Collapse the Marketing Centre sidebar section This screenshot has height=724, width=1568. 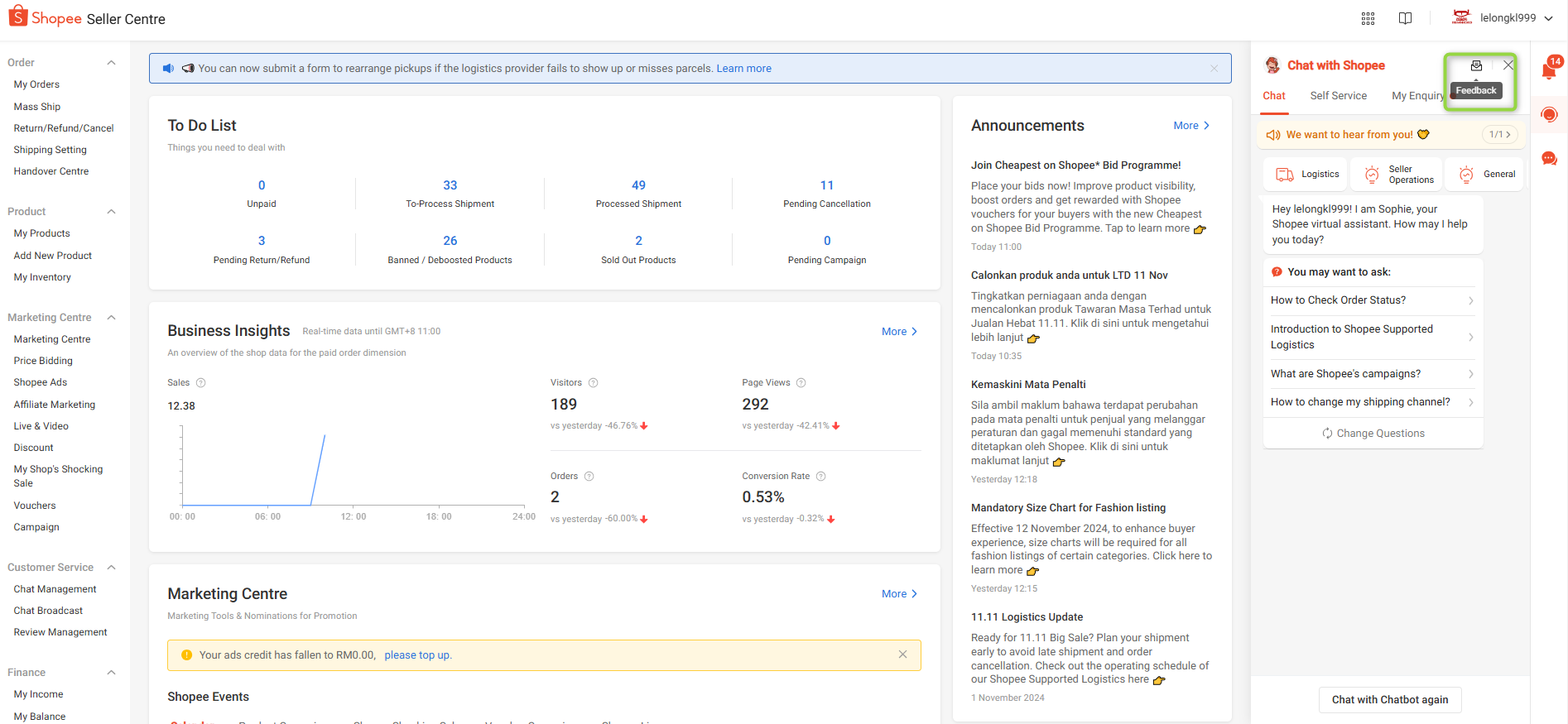click(111, 318)
